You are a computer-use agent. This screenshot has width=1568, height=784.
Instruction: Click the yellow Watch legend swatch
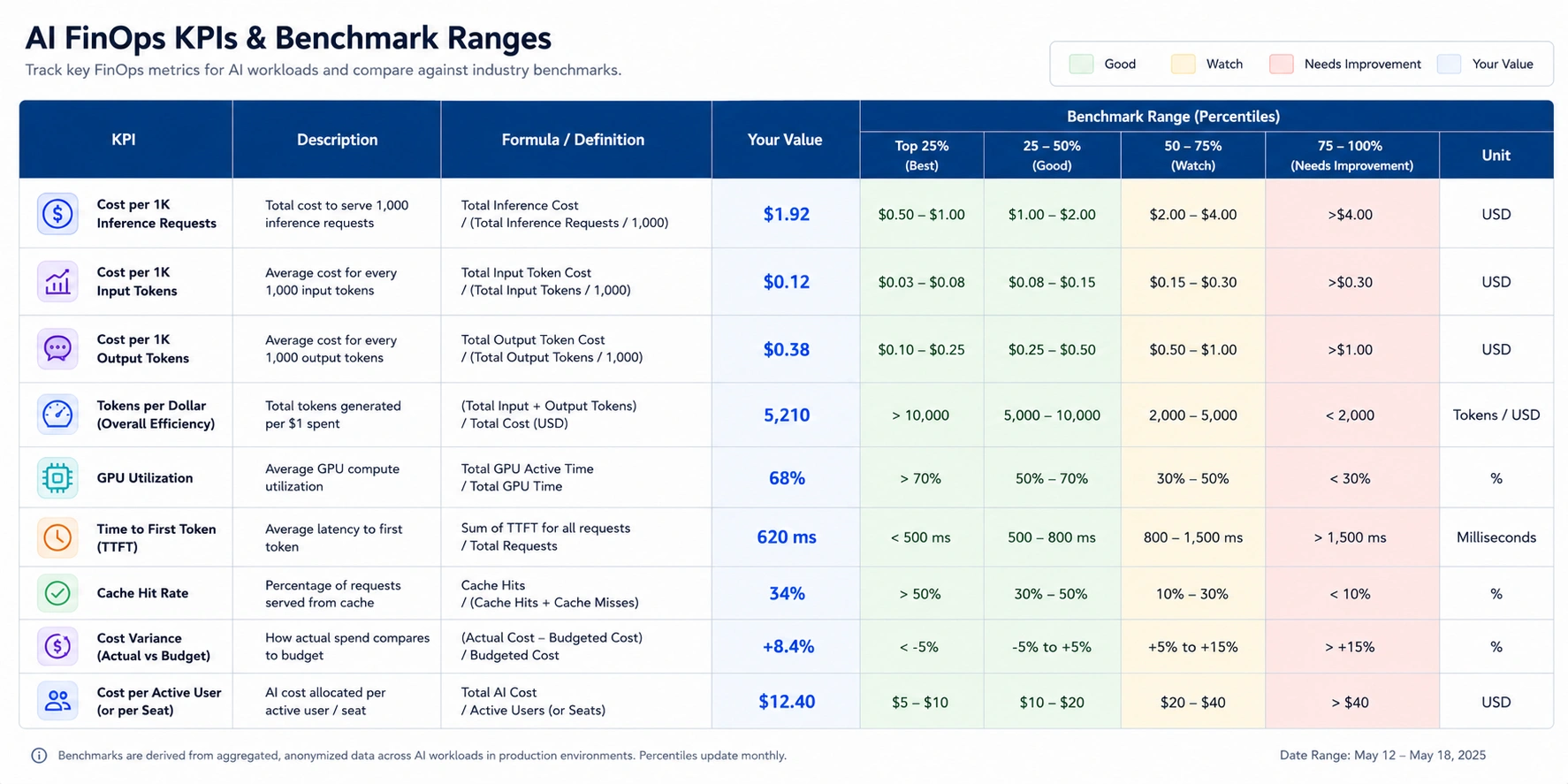coord(1183,64)
